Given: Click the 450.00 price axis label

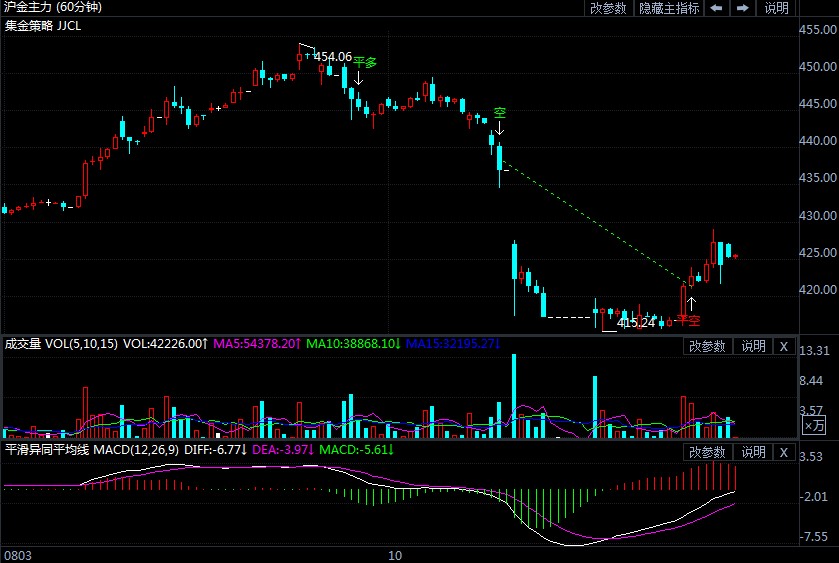Looking at the screenshot, I should pyautogui.click(x=818, y=67).
